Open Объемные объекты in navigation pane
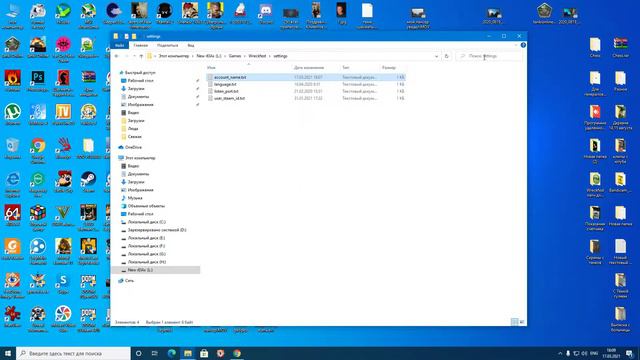The image size is (640, 360). coord(146,206)
